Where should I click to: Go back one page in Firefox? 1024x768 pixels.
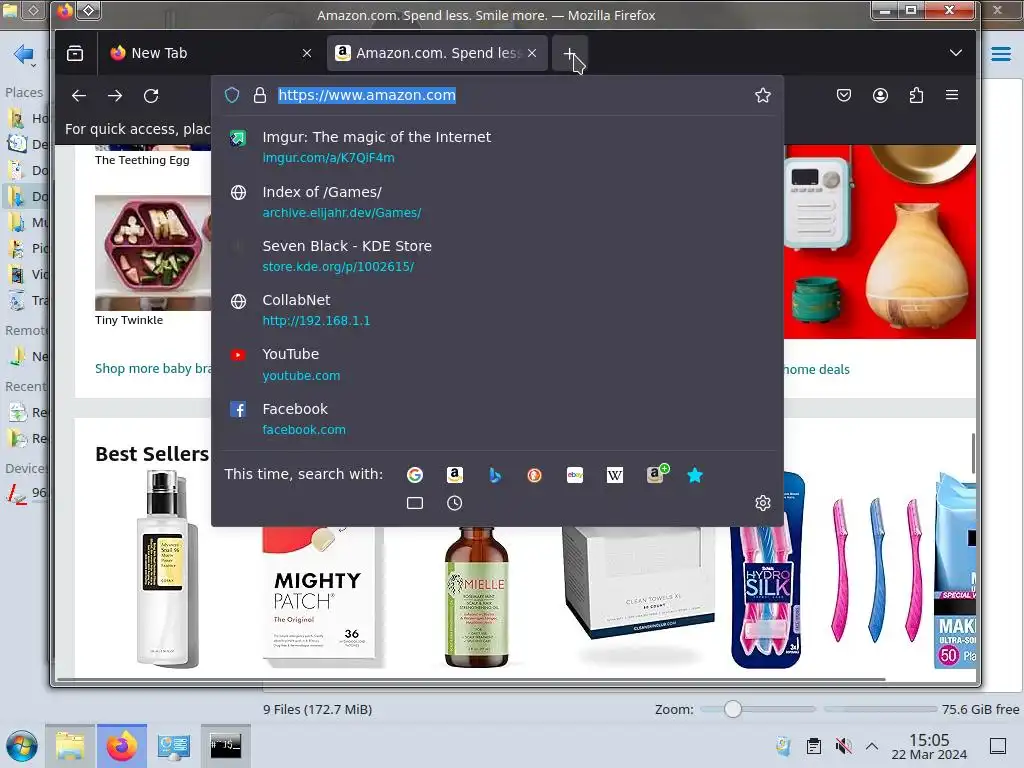79,96
